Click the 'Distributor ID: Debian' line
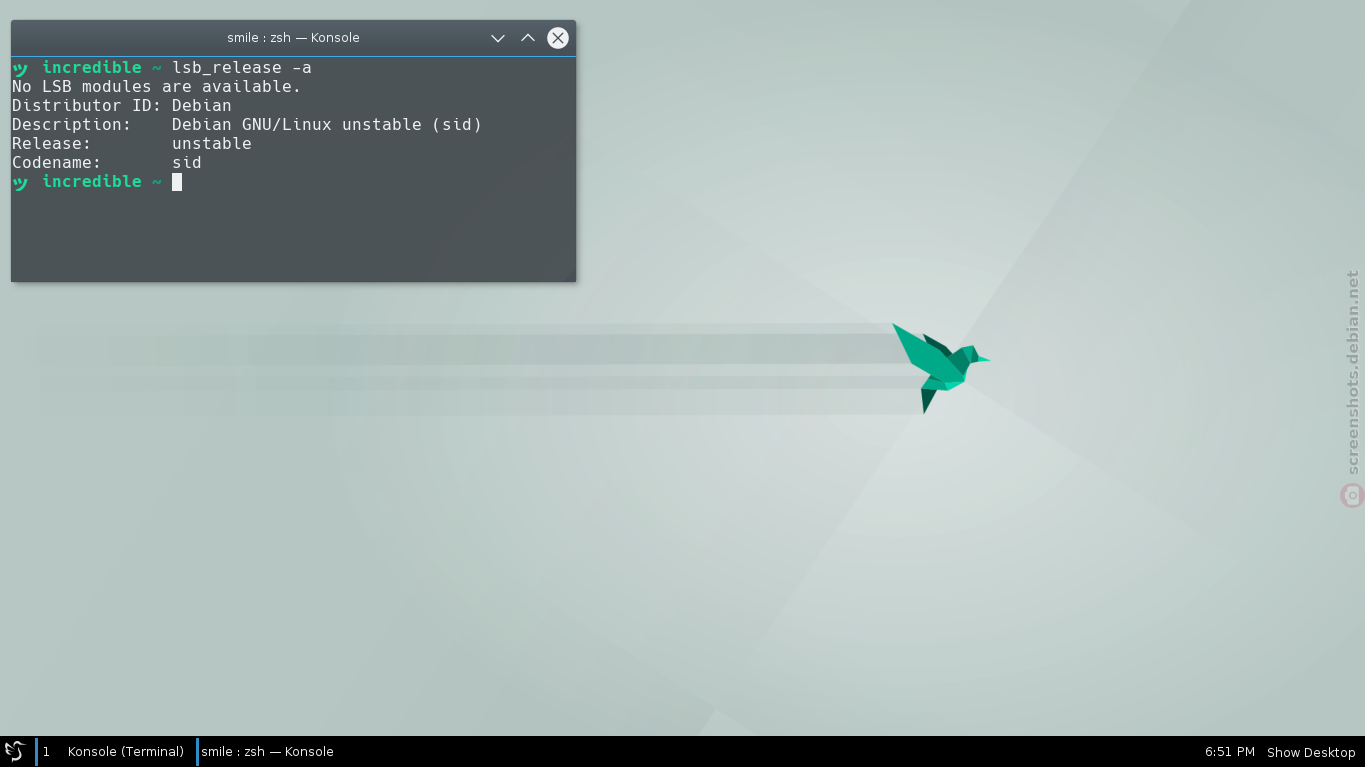 [x=122, y=106]
